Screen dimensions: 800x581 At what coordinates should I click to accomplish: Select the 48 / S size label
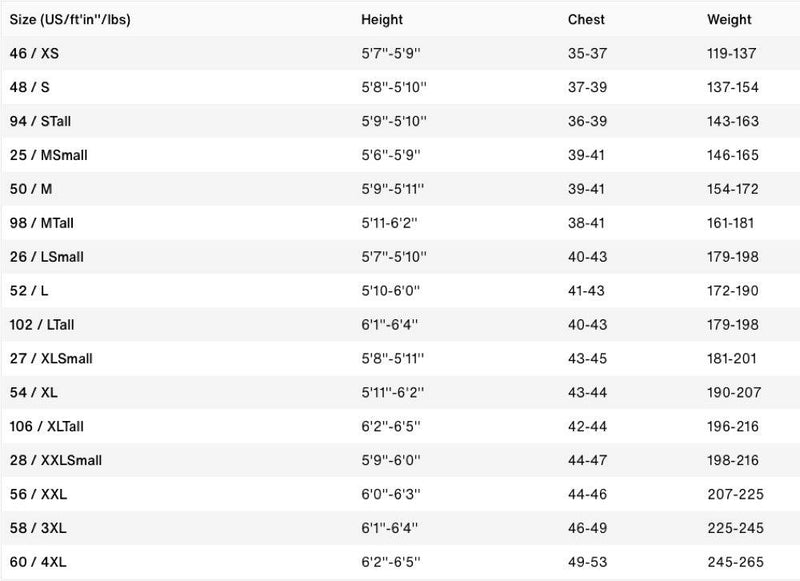click(29, 87)
